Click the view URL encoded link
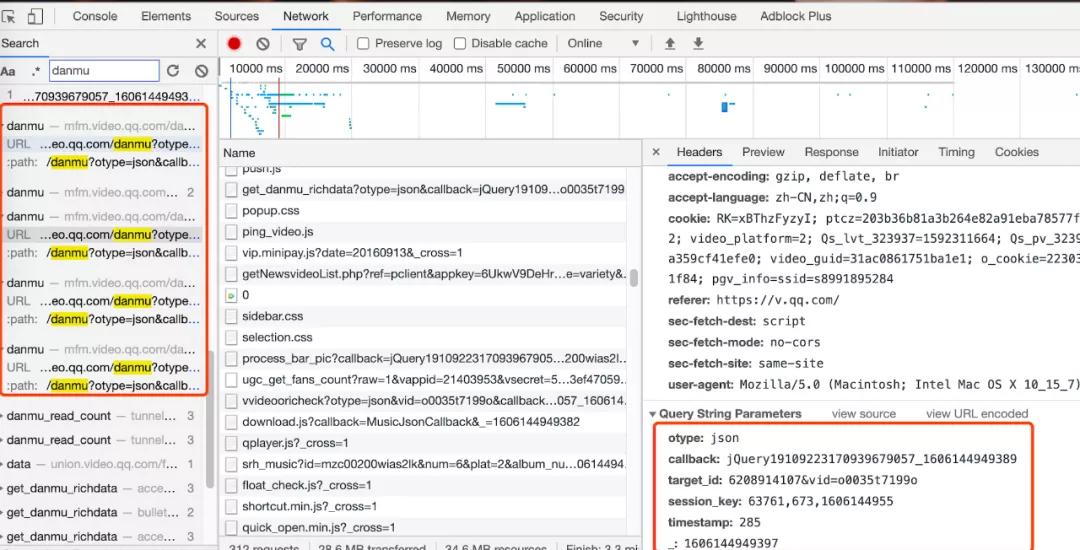Image resolution: width=1080 pixels, height=550 pixels. (x=976, y=414)
